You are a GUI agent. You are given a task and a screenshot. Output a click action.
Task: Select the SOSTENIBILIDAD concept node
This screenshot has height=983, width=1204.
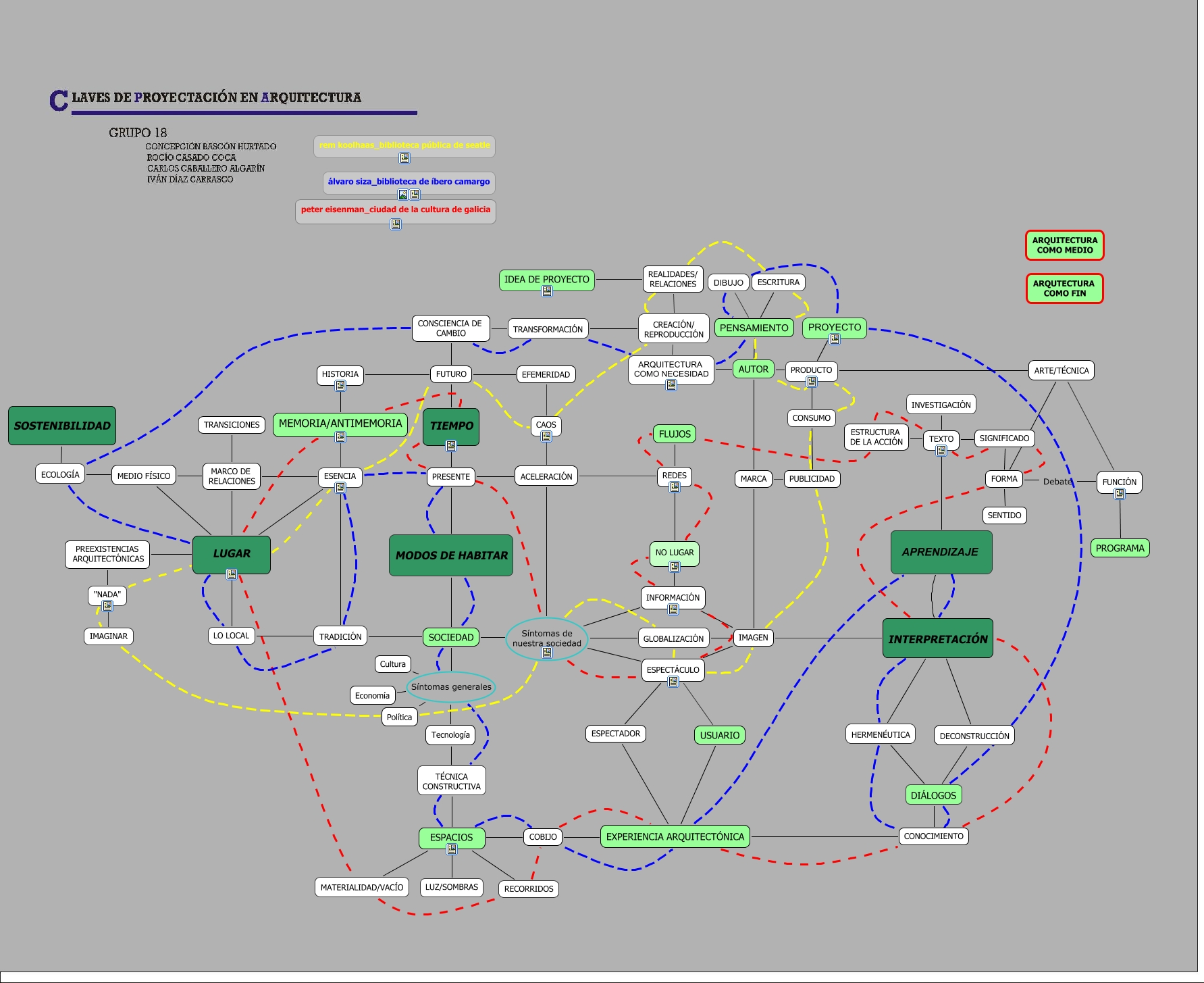[x=62, y=426]
